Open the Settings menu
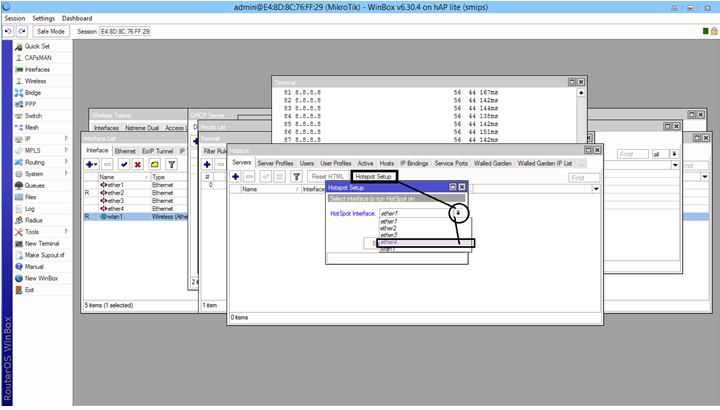 (x=44, y=18)
